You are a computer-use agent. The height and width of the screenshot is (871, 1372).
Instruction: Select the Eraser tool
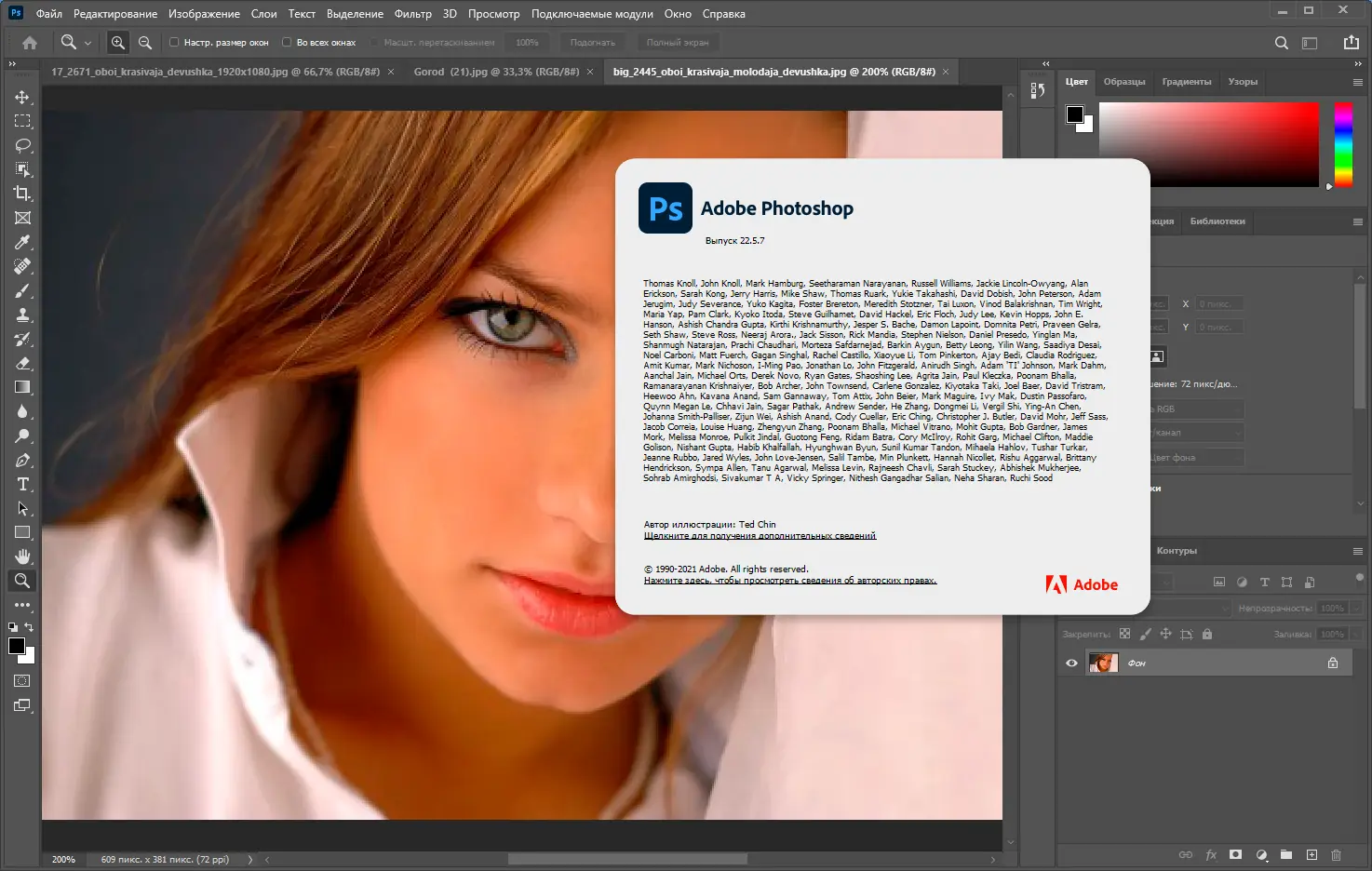tap(21, 363)
